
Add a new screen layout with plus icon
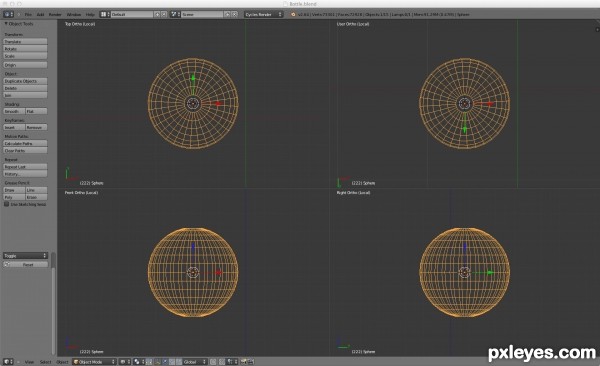(157, 14)
